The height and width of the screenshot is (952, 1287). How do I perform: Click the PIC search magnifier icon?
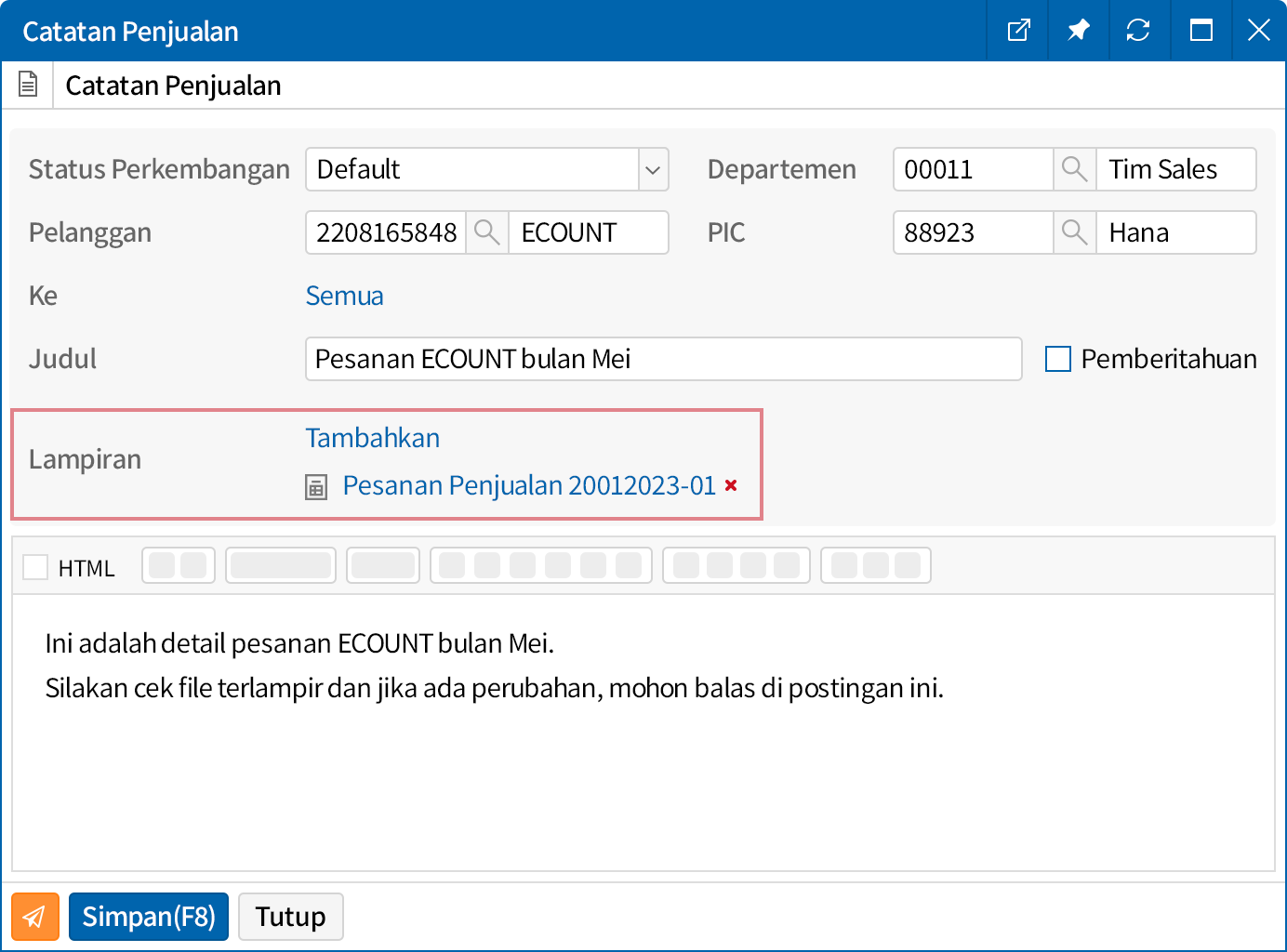tap(1074, 232)
